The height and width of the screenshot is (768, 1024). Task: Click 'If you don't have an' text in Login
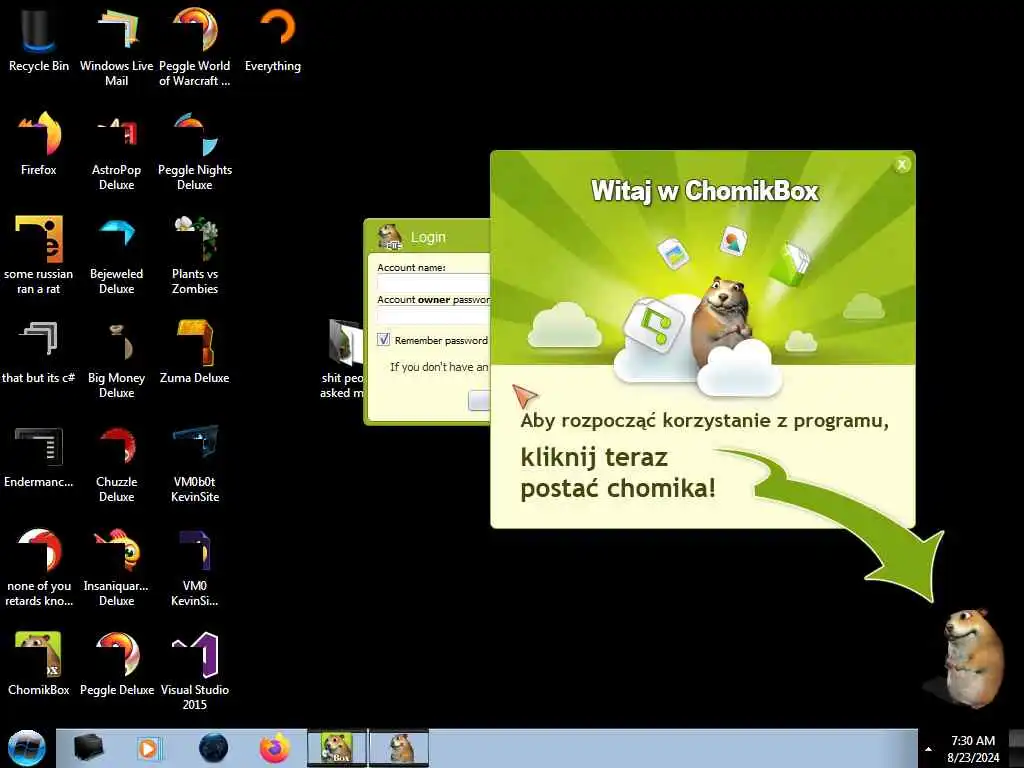pos(439,367)
